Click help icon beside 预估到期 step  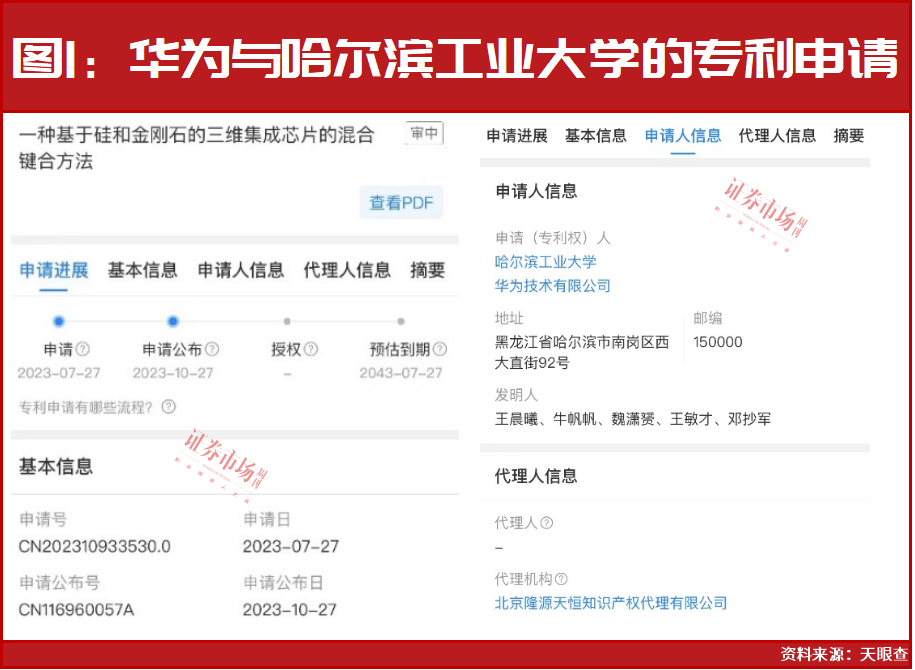coord(440,349)
